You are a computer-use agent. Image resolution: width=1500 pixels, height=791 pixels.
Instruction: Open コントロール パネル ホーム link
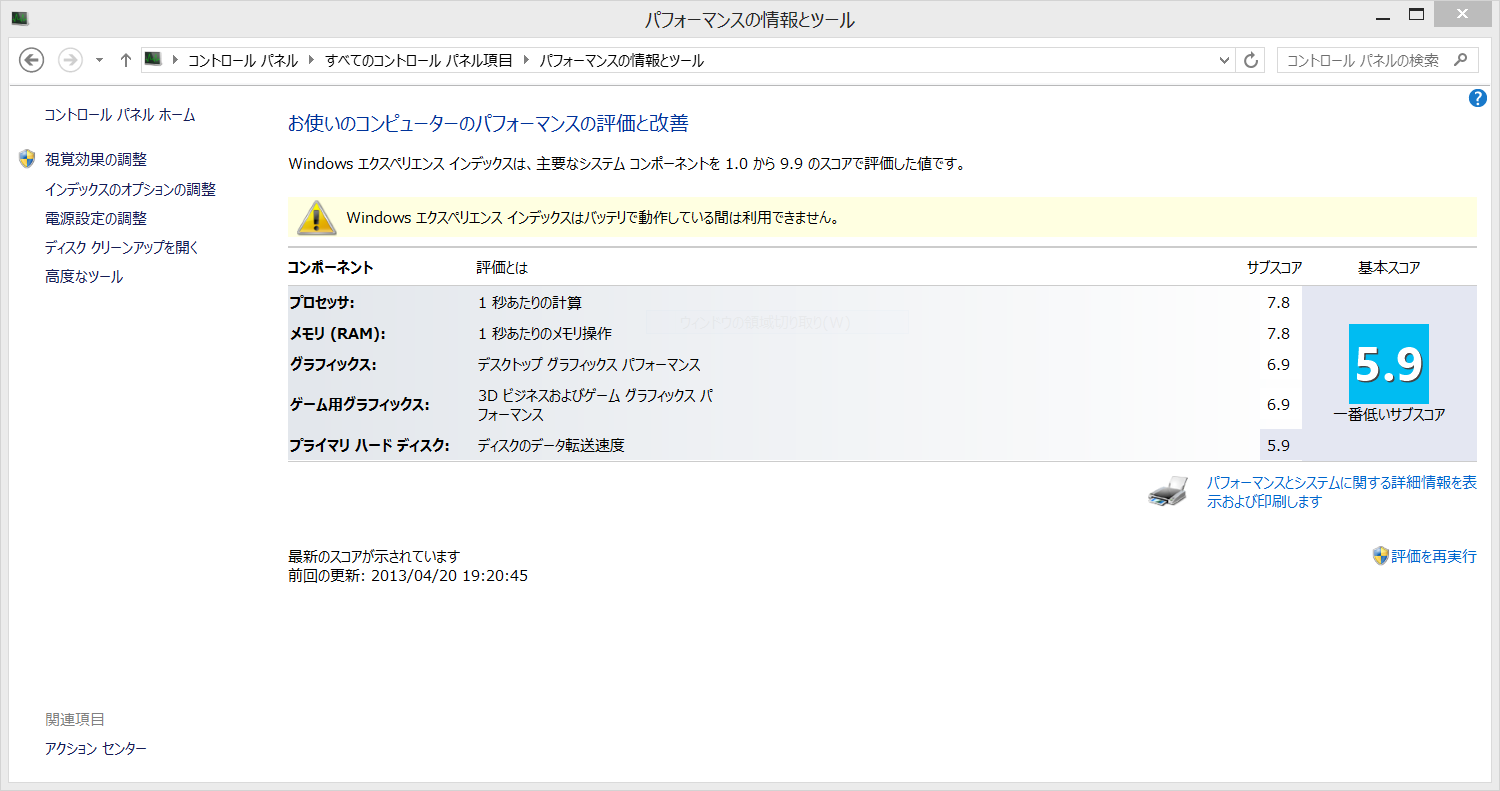coord(120,115)
